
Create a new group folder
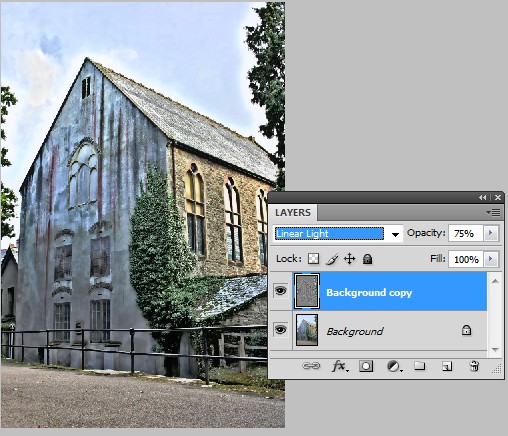point(419,366)
